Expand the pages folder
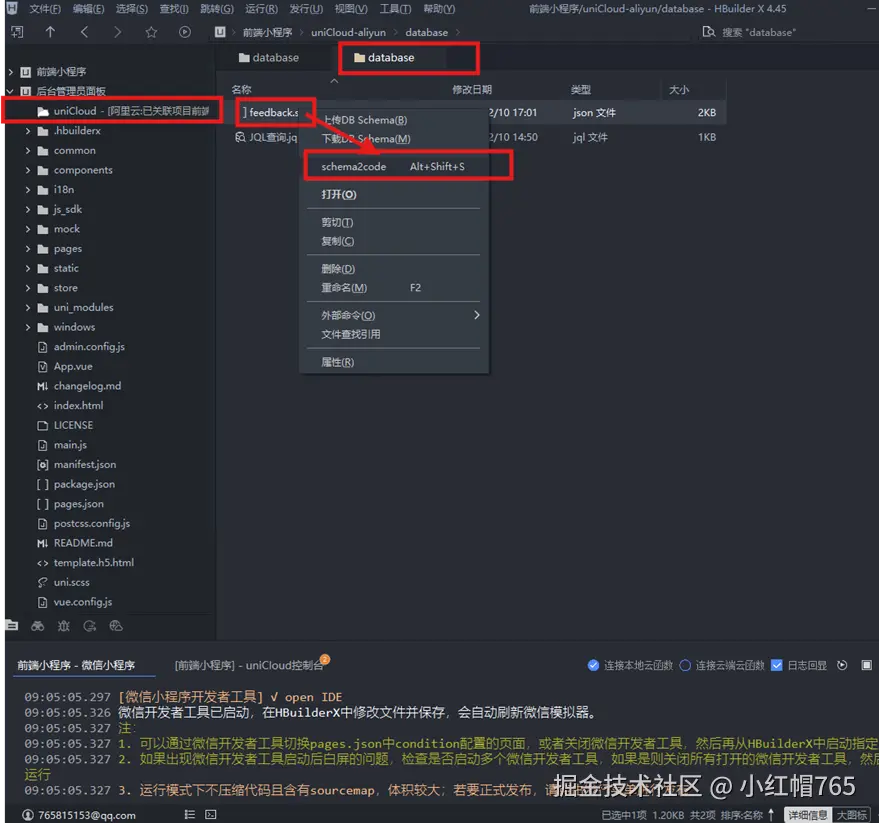879x823 pixels. pos(27,248)
